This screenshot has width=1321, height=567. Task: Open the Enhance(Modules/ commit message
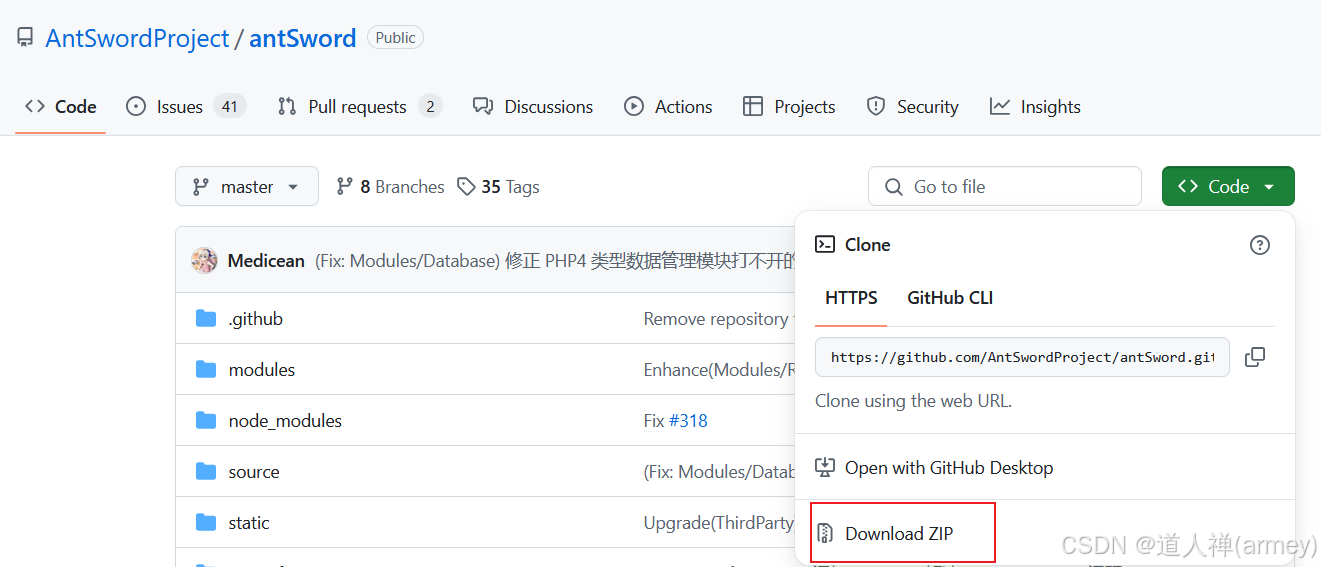pos(719,369)
